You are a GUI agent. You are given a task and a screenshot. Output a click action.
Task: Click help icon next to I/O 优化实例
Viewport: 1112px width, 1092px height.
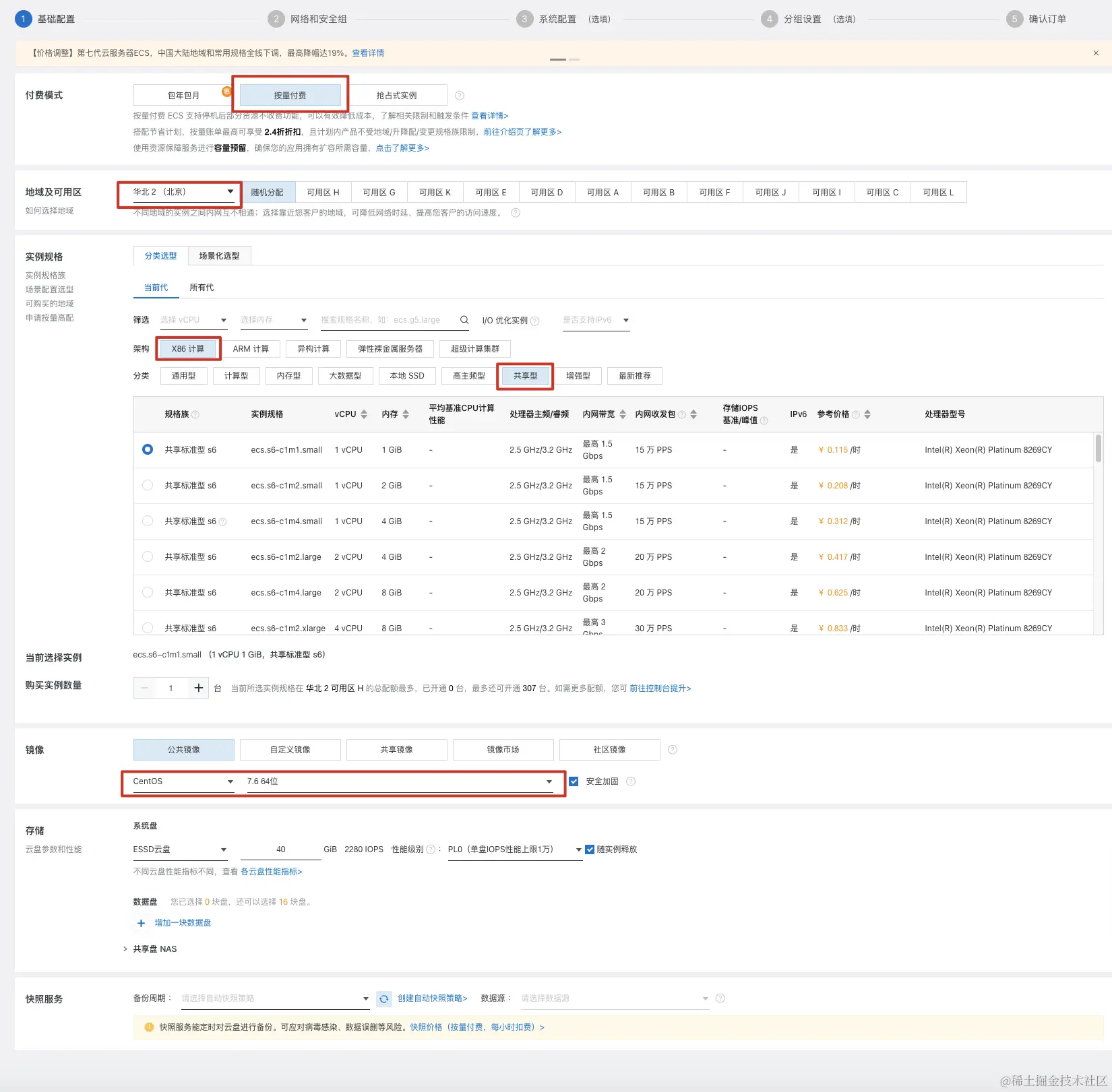click(535, 321)
